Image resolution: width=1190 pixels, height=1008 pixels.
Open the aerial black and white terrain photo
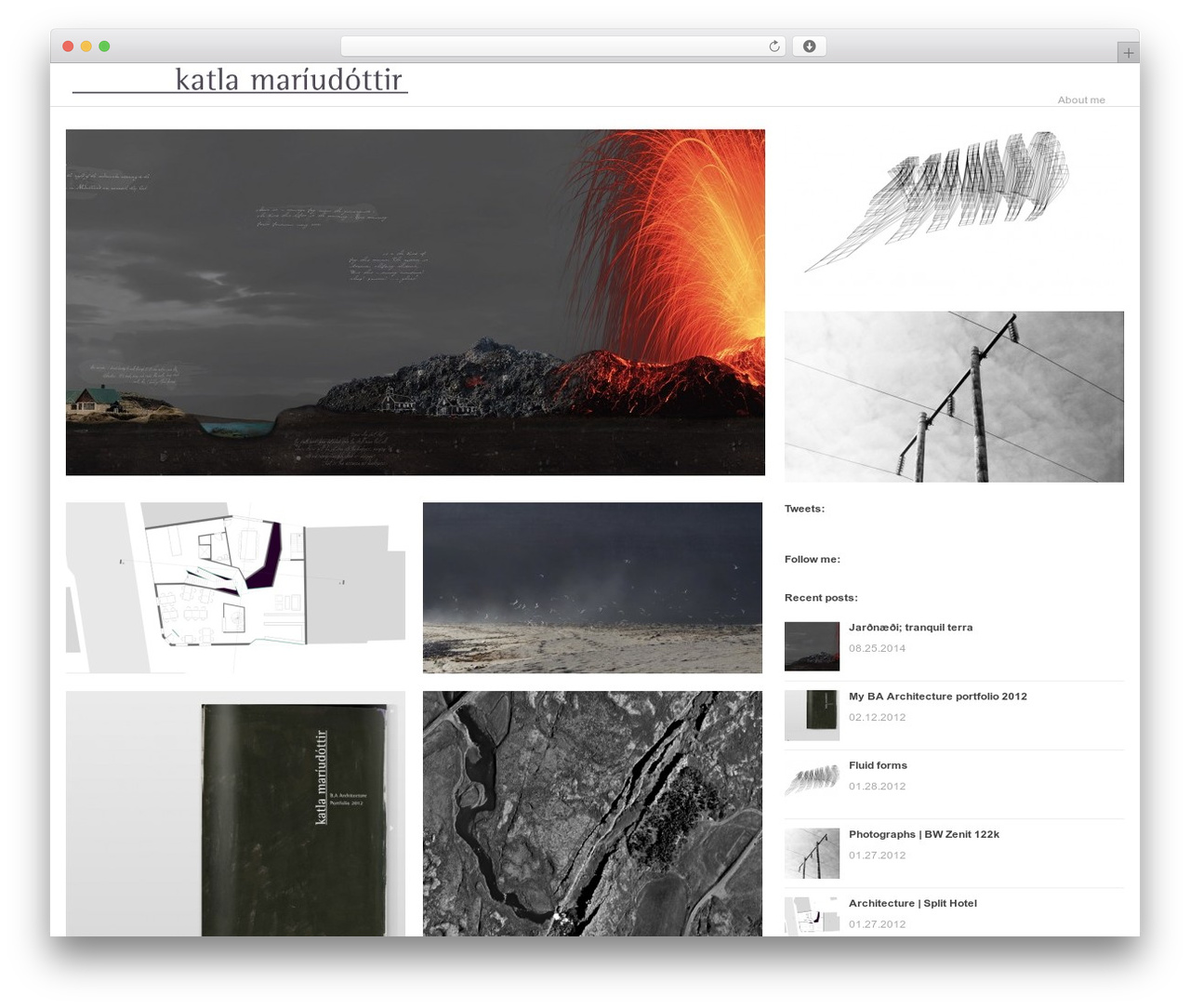tap(592, 814)
